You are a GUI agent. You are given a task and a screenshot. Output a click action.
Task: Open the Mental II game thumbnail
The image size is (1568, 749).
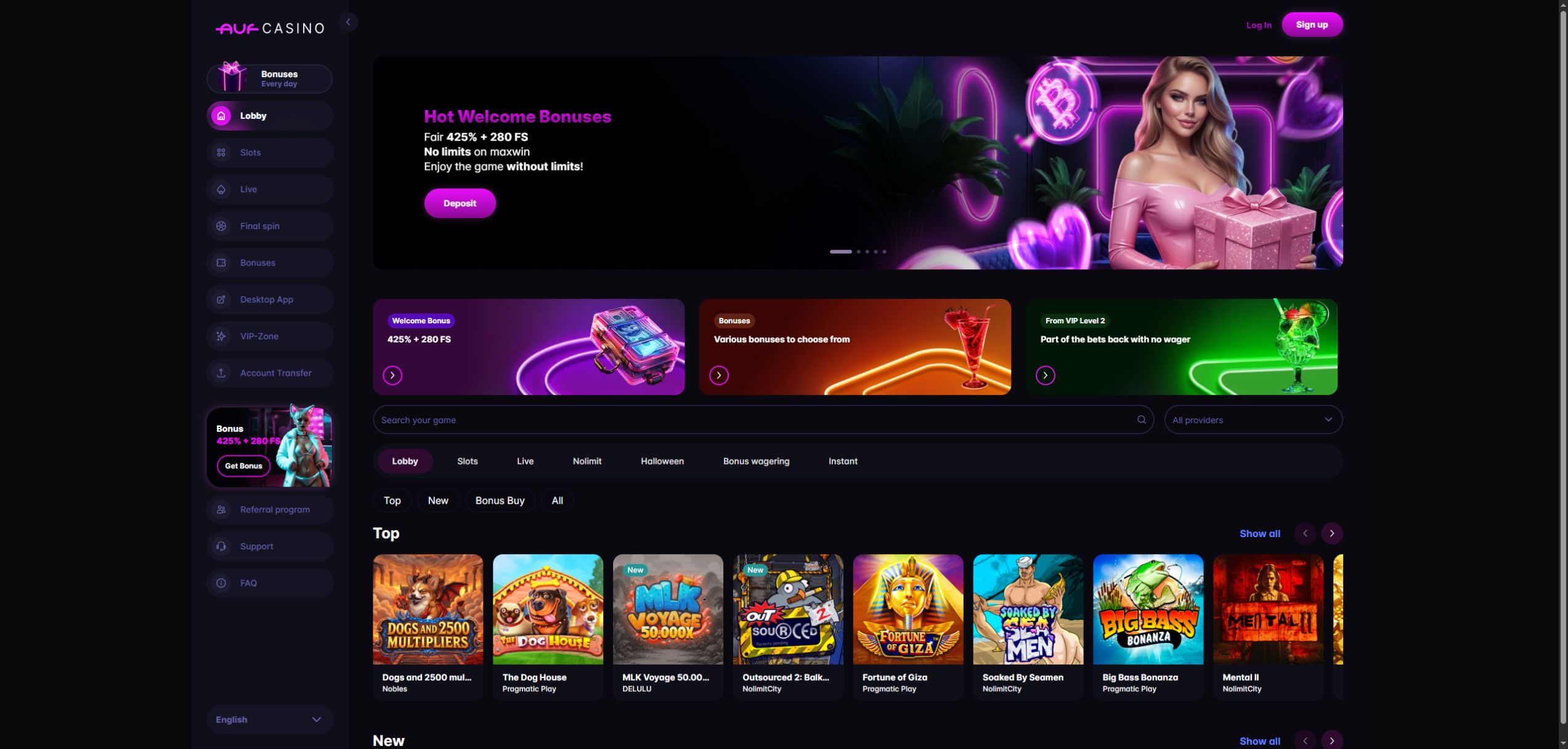pyautogui.click(x=1268, y=609)
